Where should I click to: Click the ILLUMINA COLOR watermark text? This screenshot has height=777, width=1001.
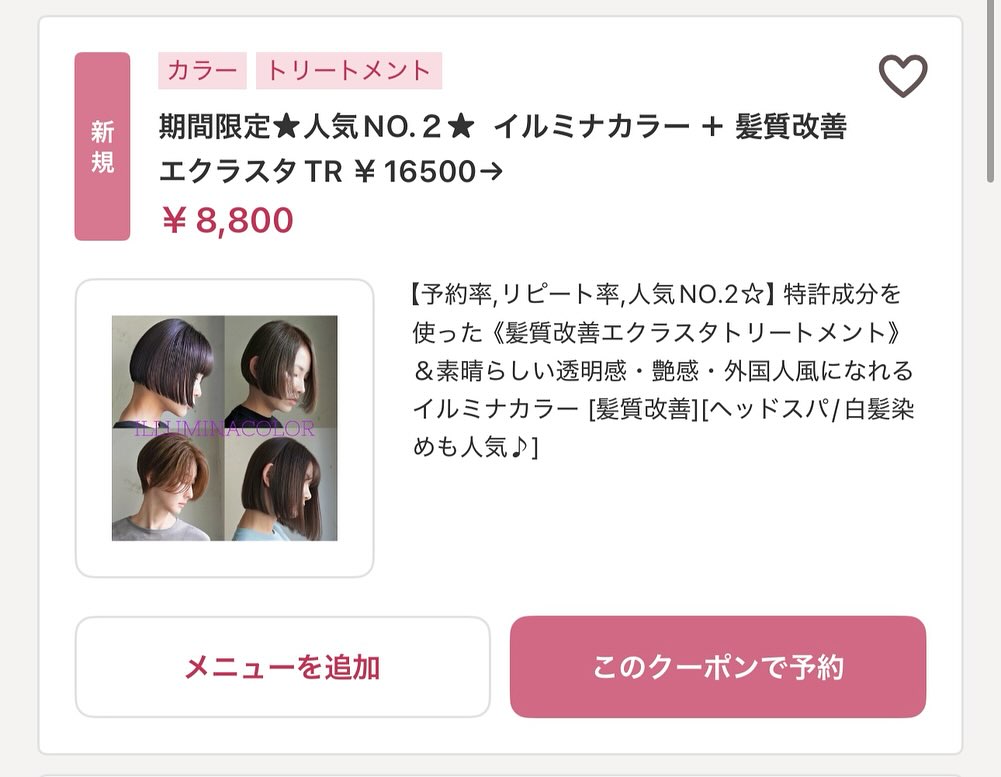click(x=225, y=428)
